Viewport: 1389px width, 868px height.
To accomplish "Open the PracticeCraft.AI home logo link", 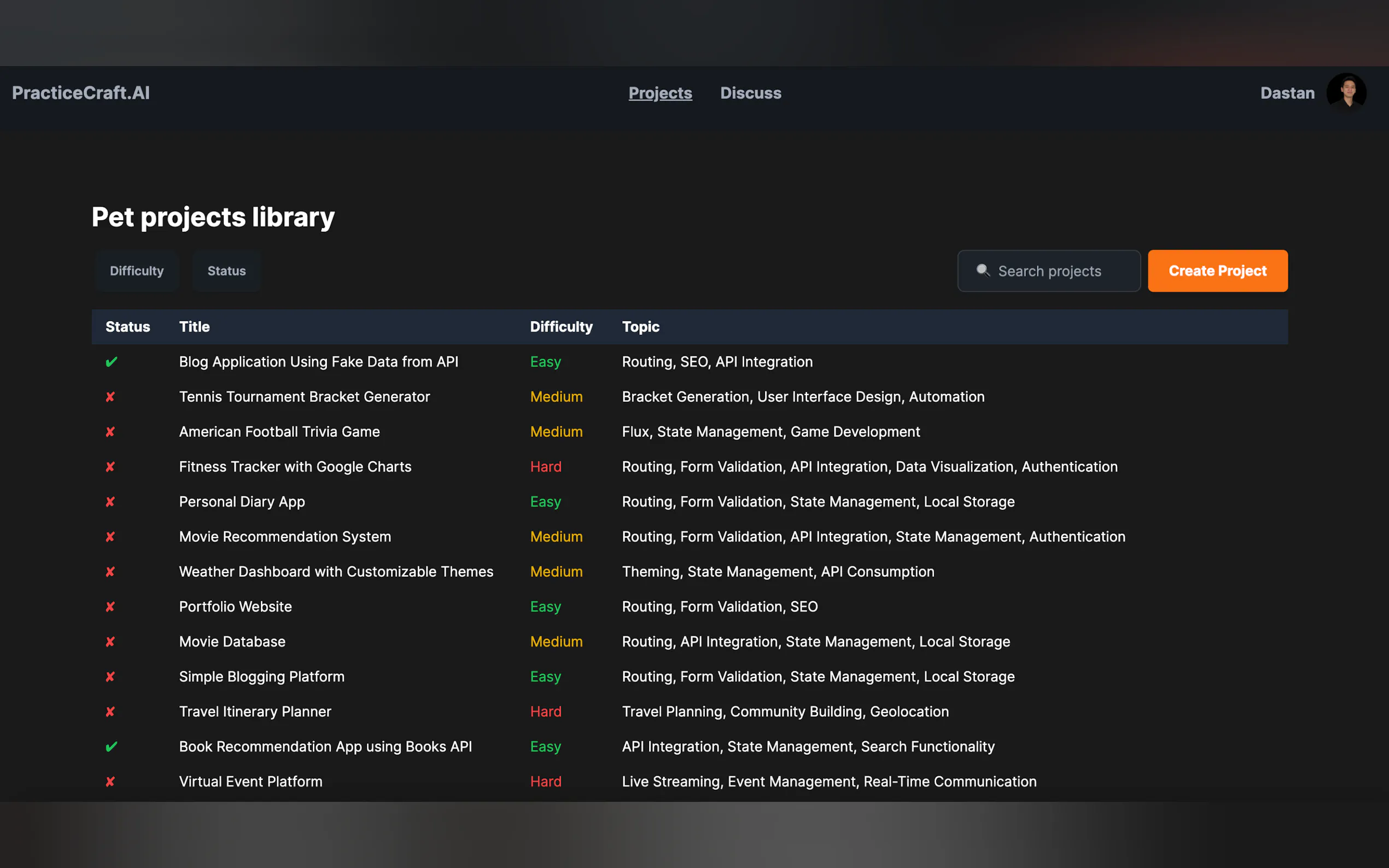I will point(81,93).
